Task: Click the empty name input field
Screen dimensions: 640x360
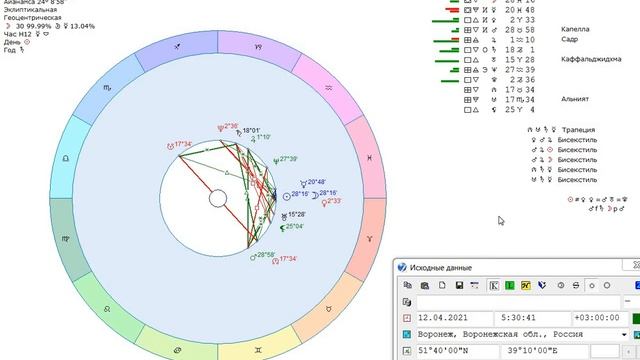Action: pyautogui.click(x=518, y=302)
